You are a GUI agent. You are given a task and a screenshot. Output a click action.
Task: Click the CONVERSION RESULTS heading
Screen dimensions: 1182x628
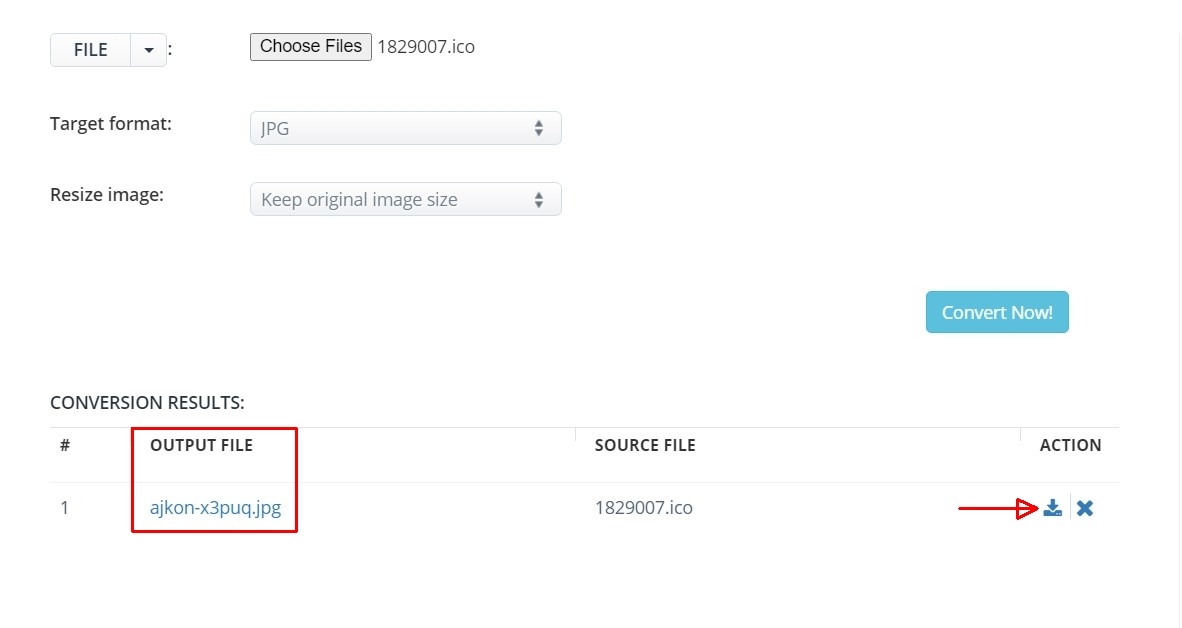click(x=147, y=403)
